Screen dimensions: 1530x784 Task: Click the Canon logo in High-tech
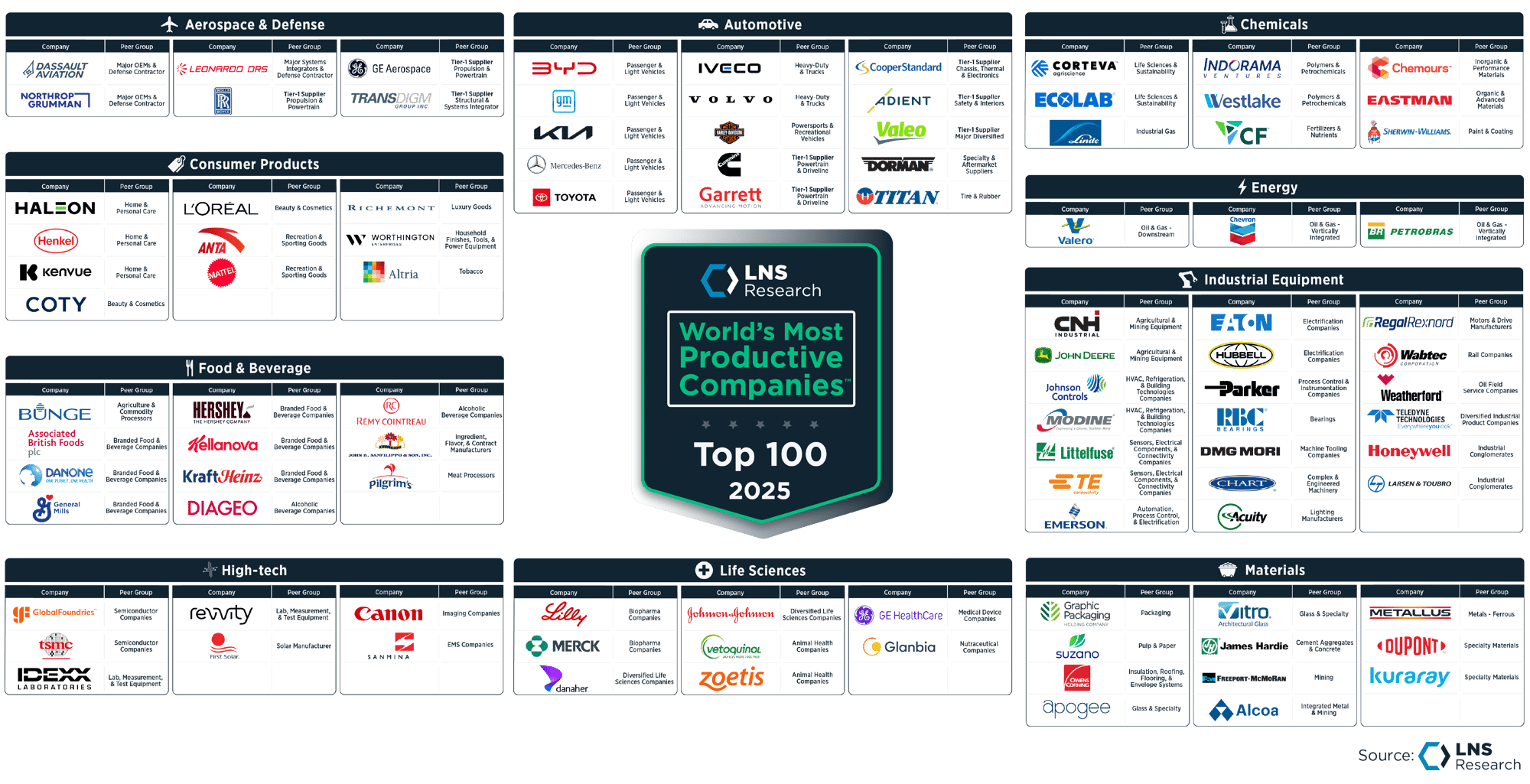coord(389,612)
